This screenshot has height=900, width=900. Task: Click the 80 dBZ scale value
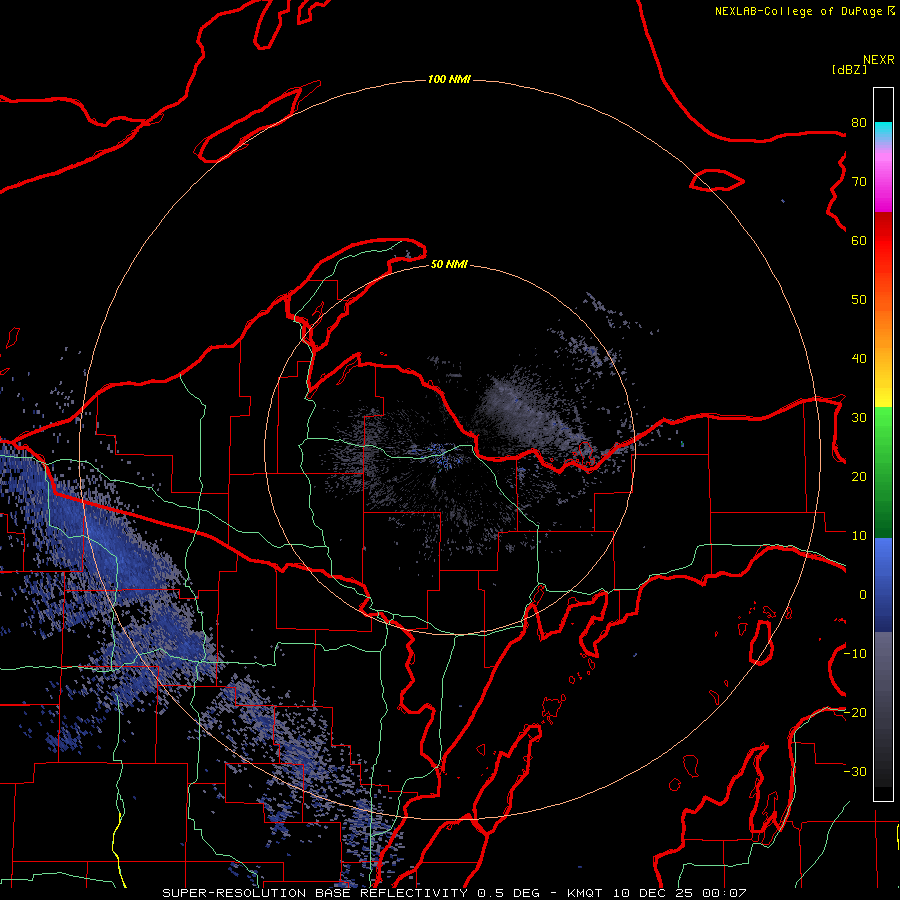pyautogui.click(x=859, y=123)
